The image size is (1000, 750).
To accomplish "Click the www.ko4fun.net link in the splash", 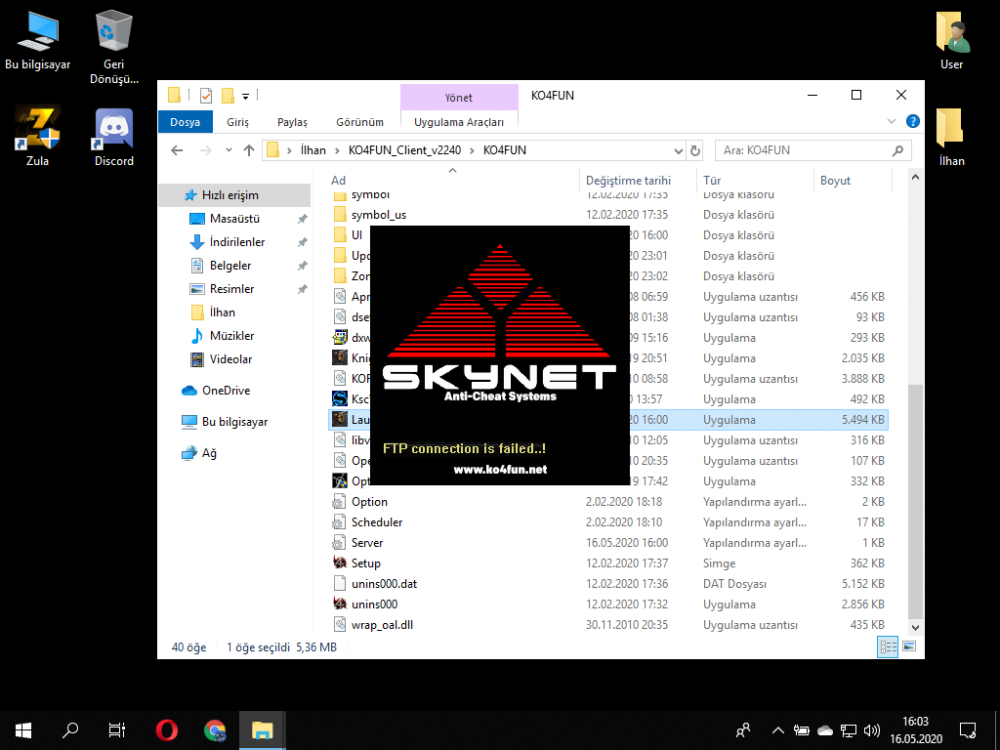I will 500,469.
